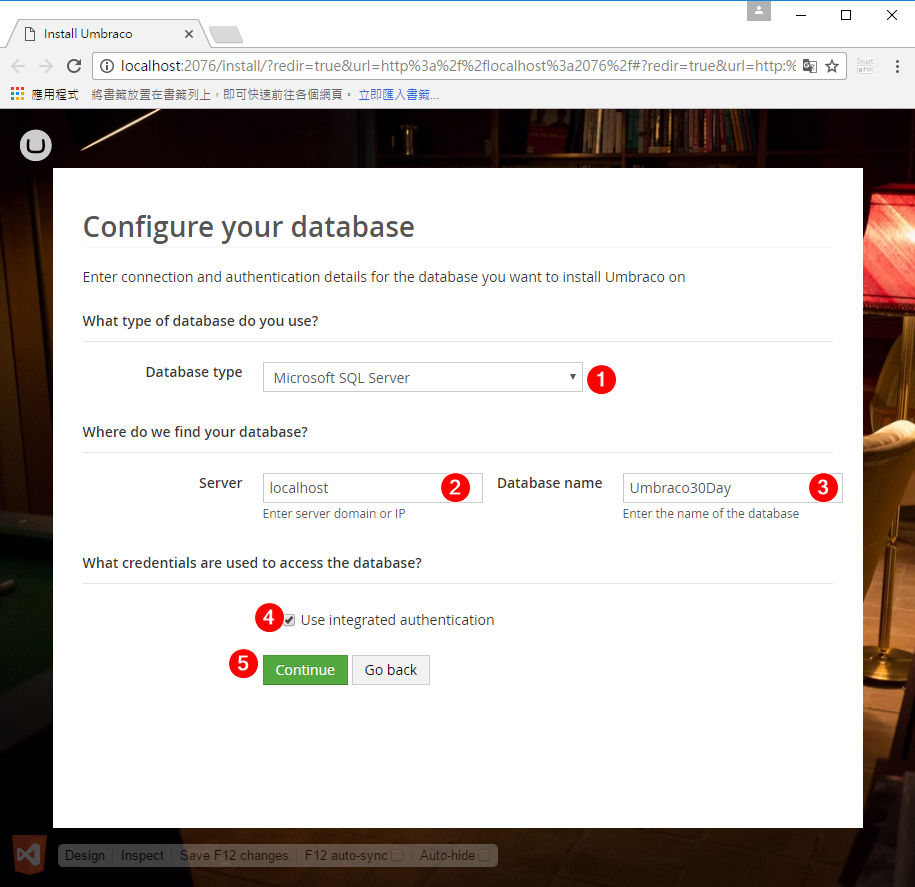Click the Configure your database heading
Image resolution: width=915 pixels, height=887 pixels.
(249, 227)
